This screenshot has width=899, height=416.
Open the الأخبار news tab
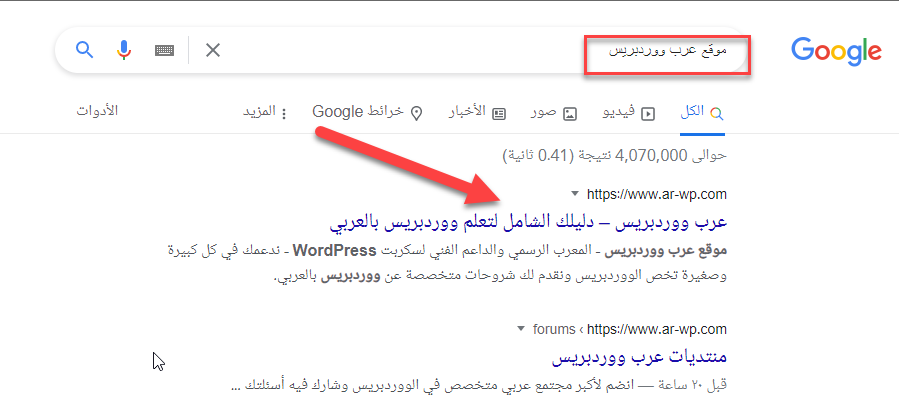[x=477, y=113]
